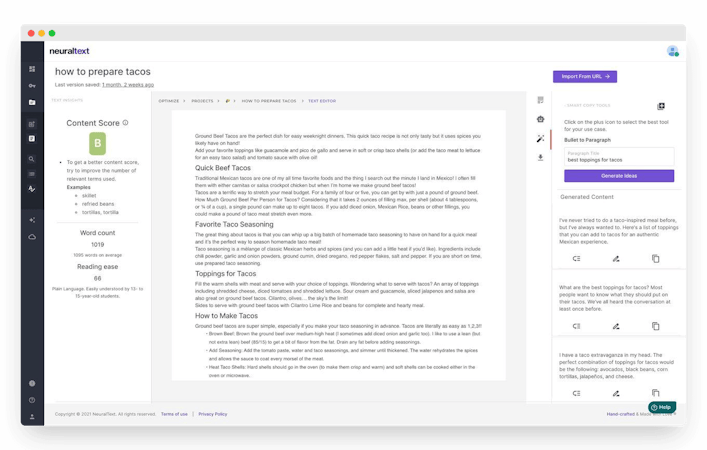Open the notes panel icon beside the editor
Image resolution: width=707 pixels, height=450 pixels.
click(540, 100)
